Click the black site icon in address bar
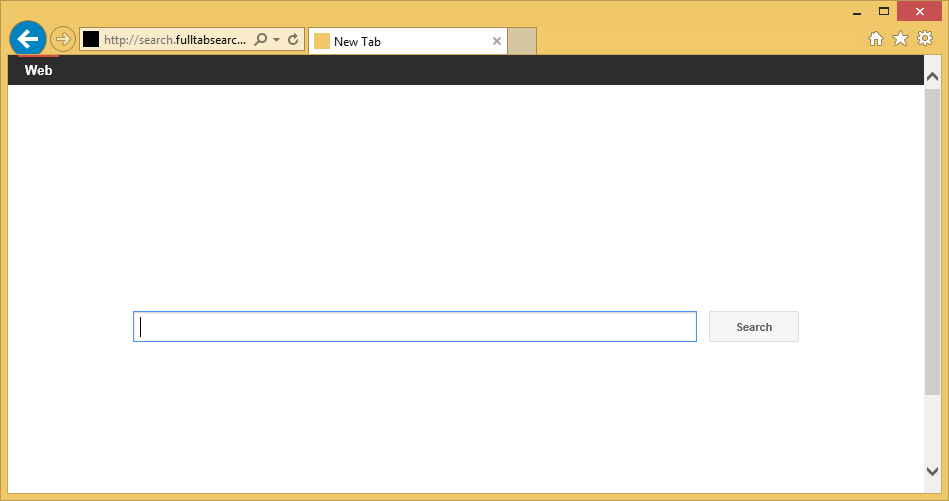The image size is (949, 501). 91,40
